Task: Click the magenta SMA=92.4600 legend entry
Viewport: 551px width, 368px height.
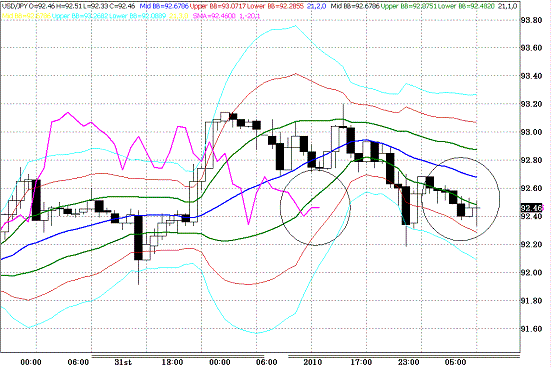Action: tap(214, 15)
